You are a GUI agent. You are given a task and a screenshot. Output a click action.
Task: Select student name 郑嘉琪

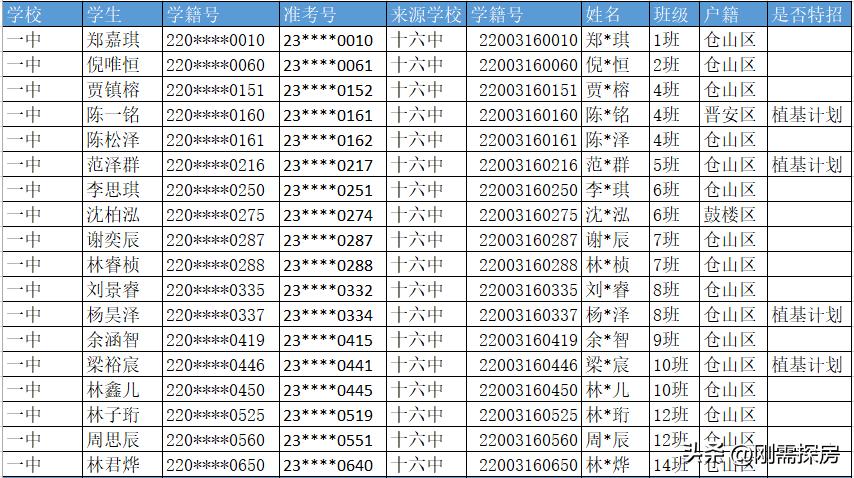[113, 40]
